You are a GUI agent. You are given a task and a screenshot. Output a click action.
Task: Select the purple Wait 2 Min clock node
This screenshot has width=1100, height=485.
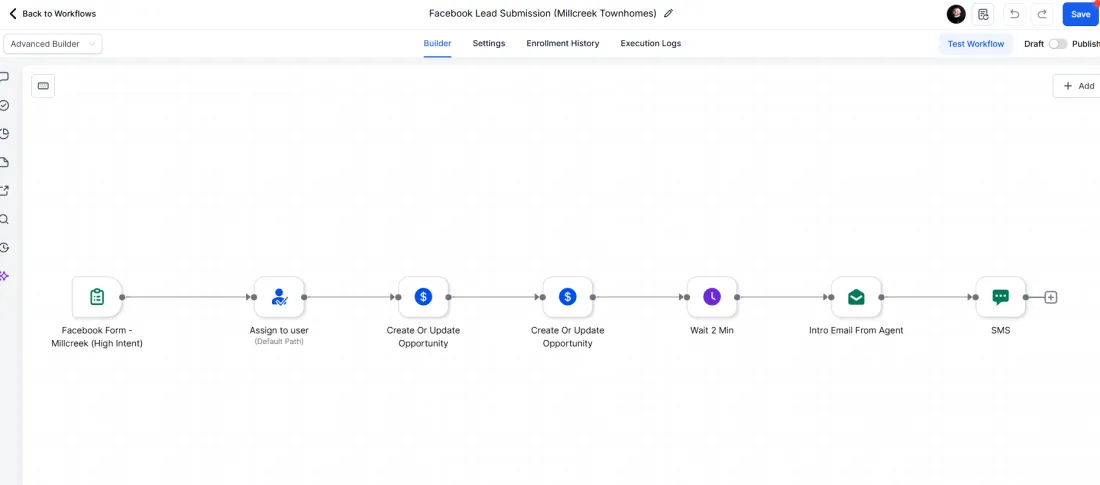point(712,297)
